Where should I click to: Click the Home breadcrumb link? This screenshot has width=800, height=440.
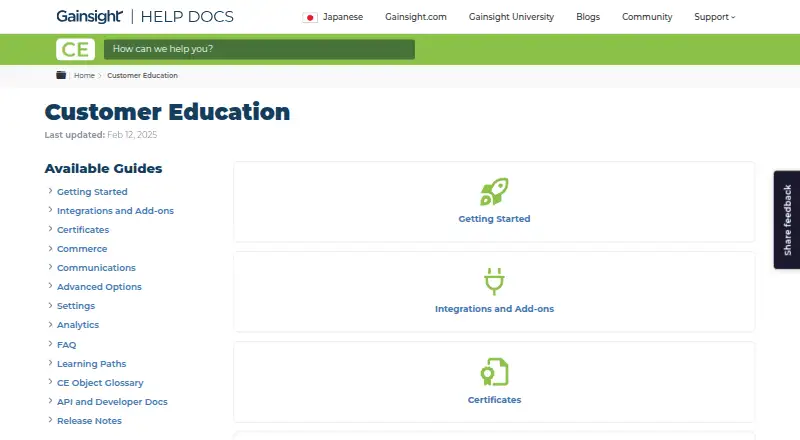tap(84, 76)
